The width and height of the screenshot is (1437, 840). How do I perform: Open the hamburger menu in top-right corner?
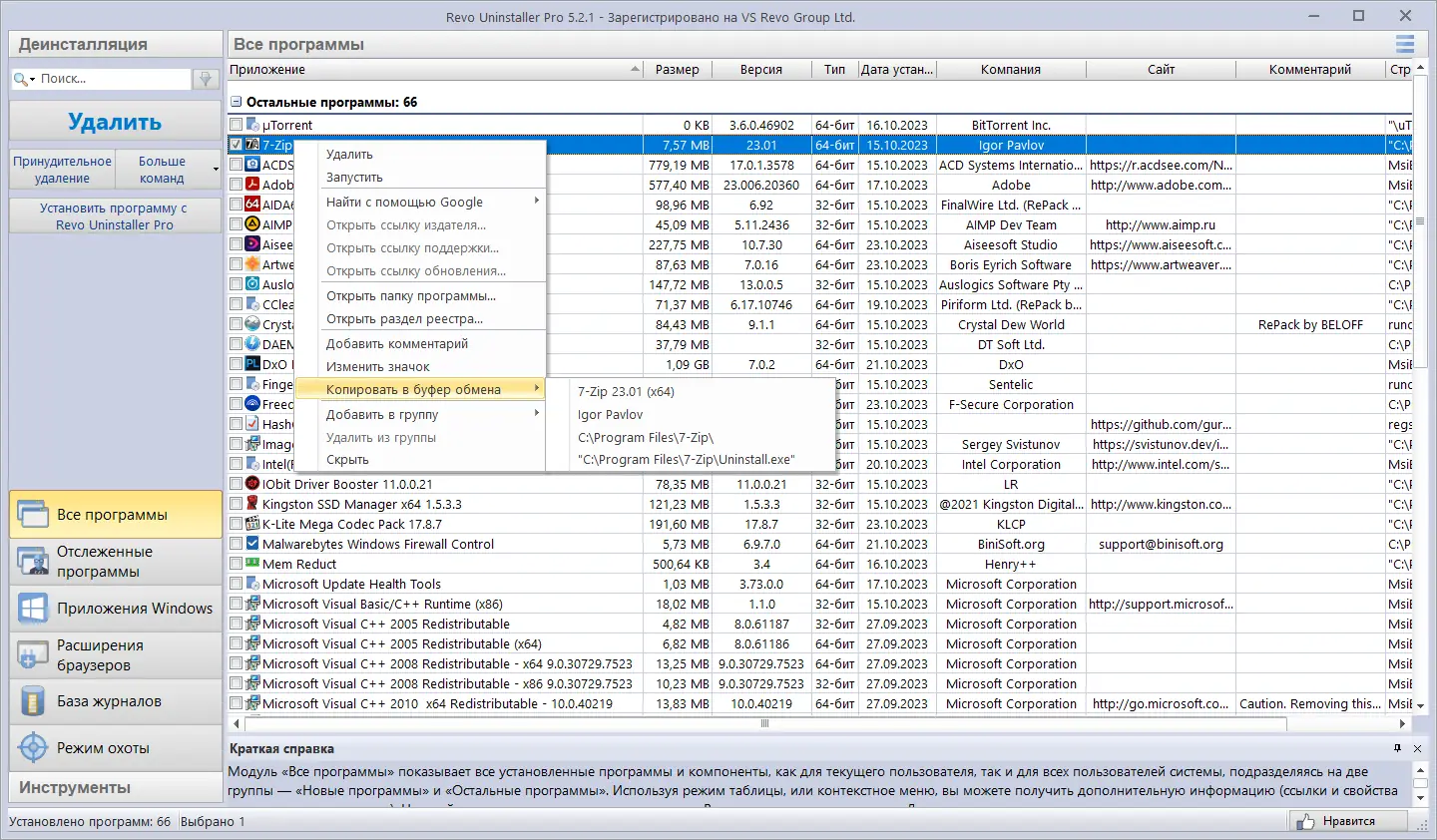click(x=1404, y=44)
